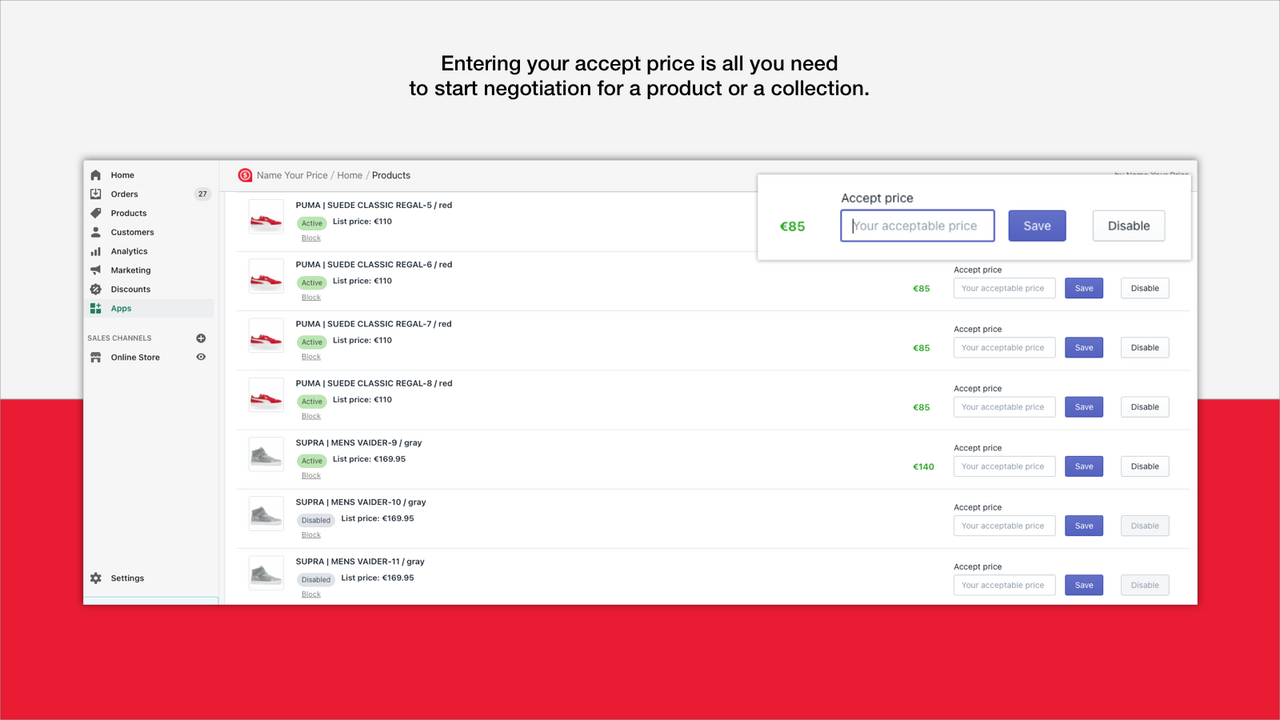The height and width of the screenshot is (720, 1280).
Task: Toggle Online Store visibility eye icon
Action: 201,357
